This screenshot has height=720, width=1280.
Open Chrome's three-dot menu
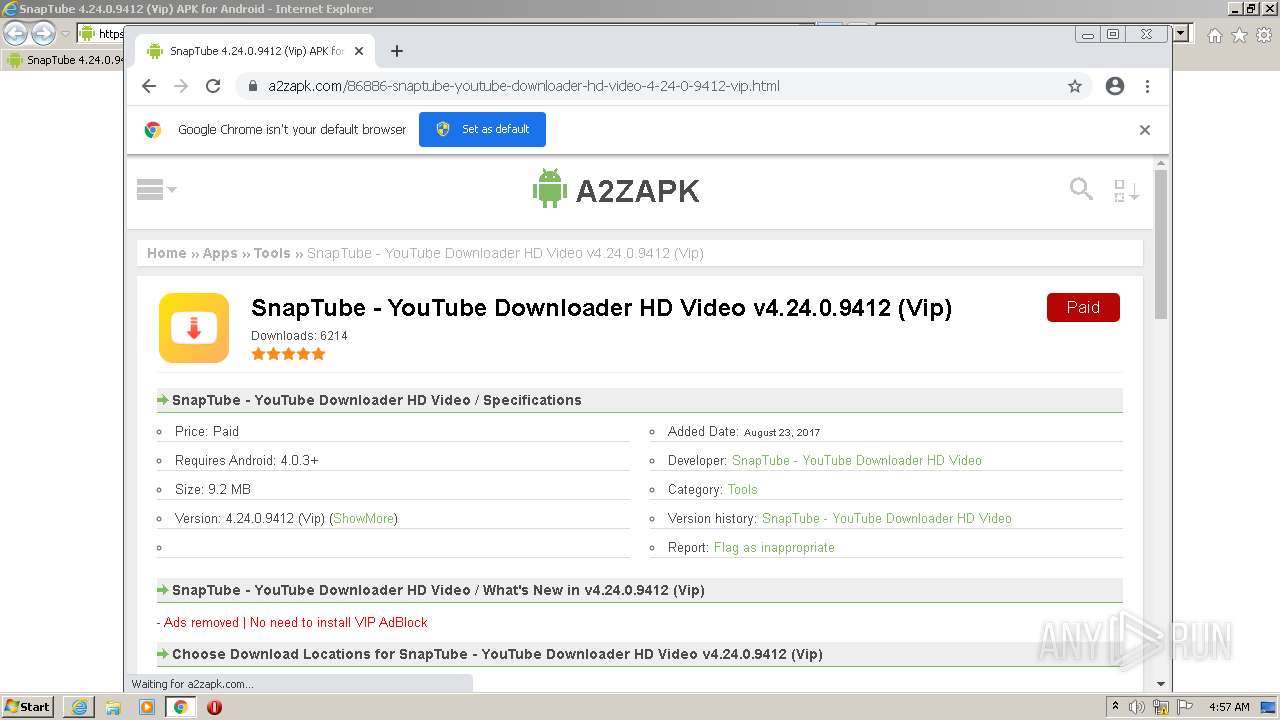[x=1148, y=86]
